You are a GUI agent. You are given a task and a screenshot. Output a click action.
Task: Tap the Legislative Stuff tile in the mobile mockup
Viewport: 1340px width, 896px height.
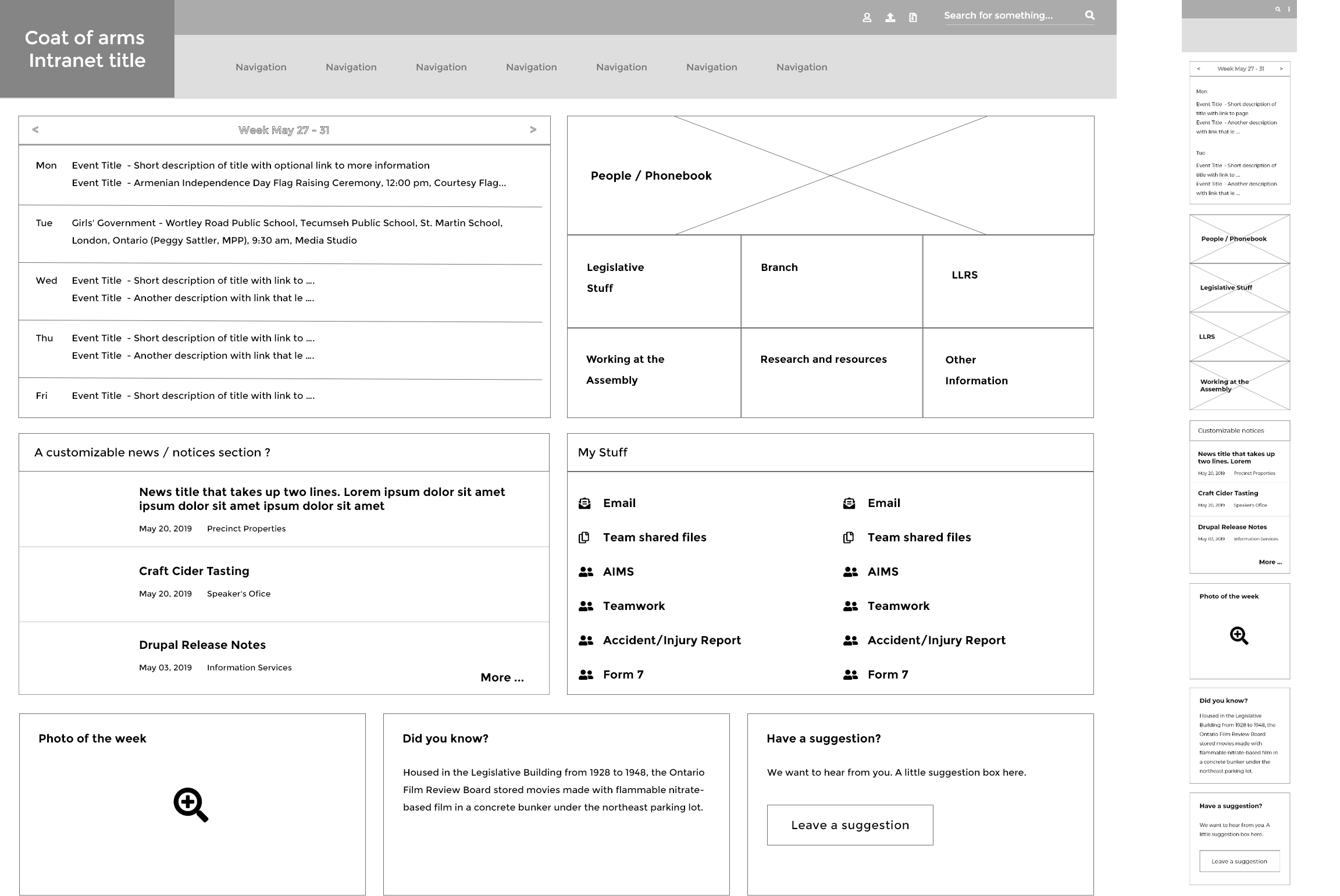pyautogui.click(x=1239, y=288)
